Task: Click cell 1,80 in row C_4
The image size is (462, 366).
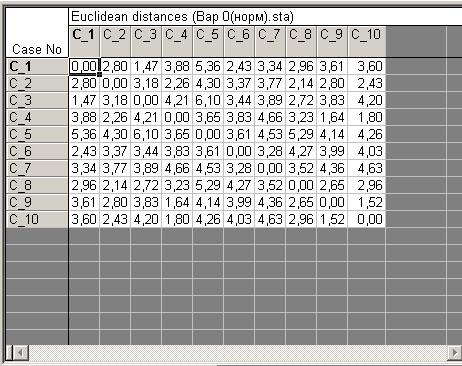Action: (x=367, y=117)
